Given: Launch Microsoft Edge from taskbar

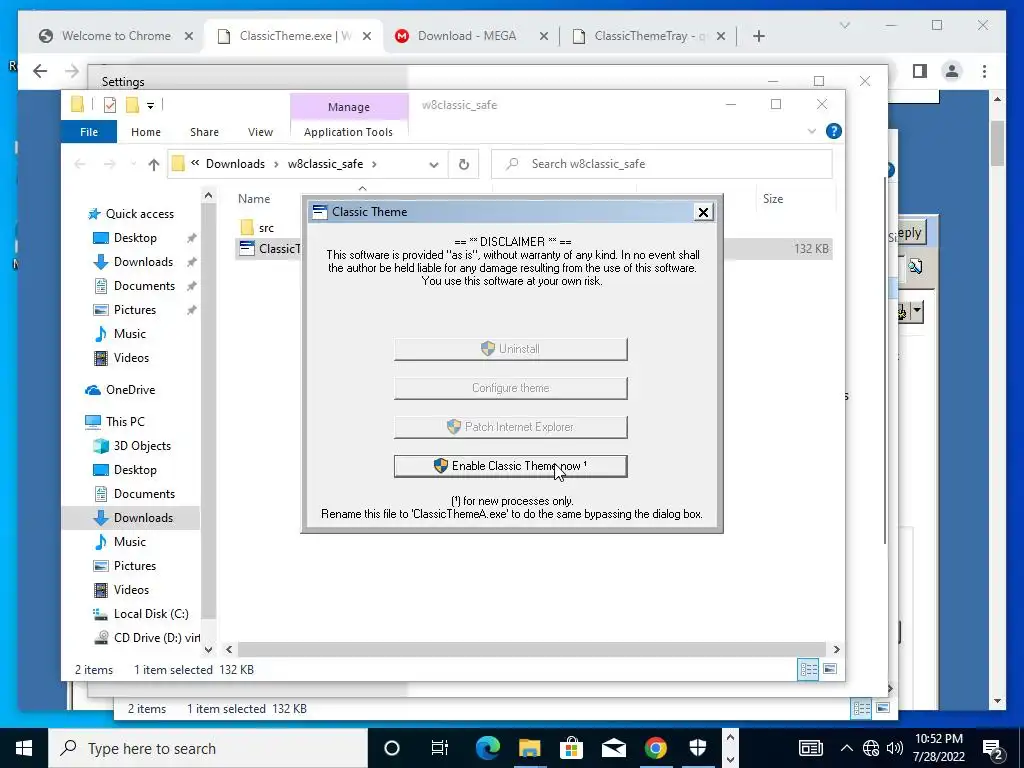Looking at the screenshot, I should coord(487,748).
